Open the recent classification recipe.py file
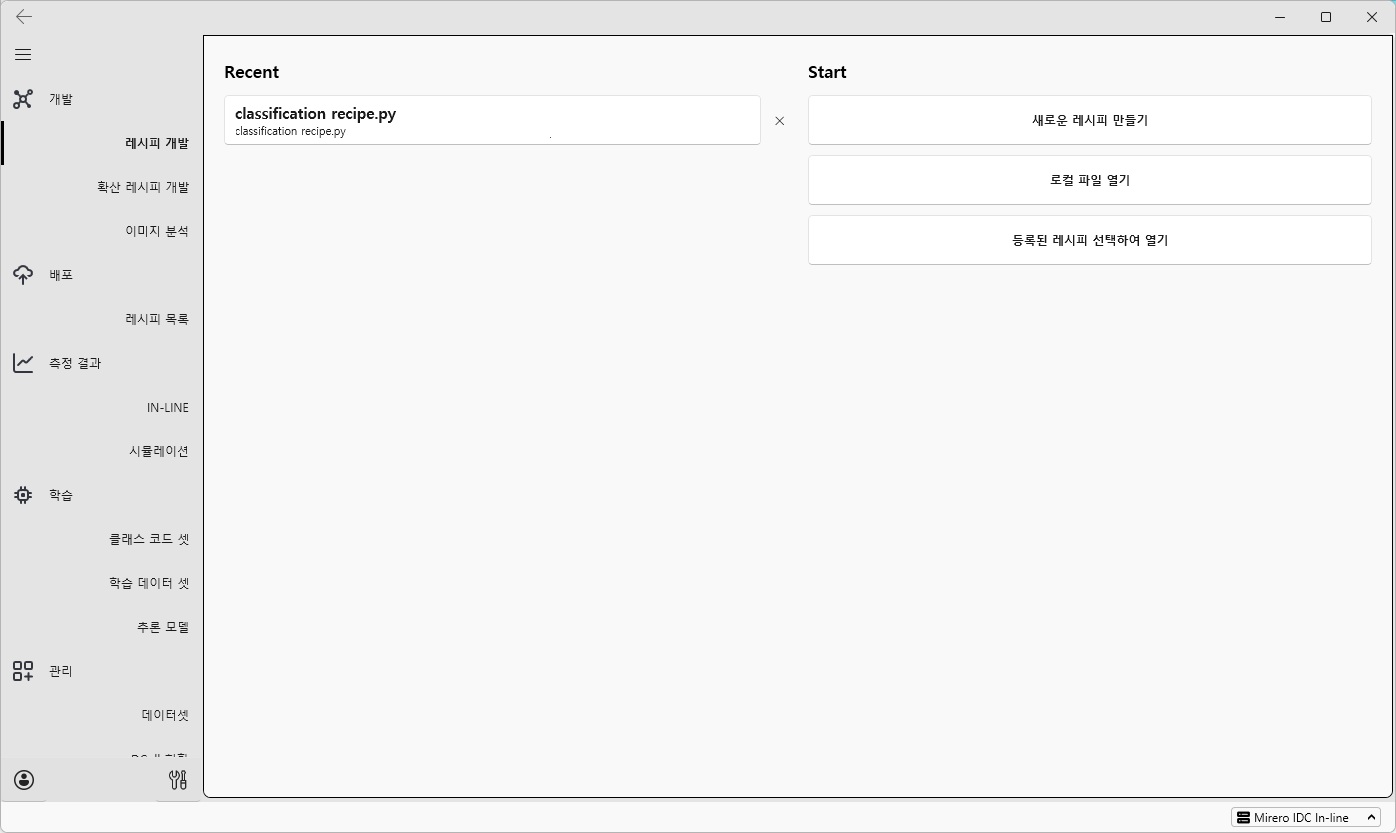 click(492, 120)
